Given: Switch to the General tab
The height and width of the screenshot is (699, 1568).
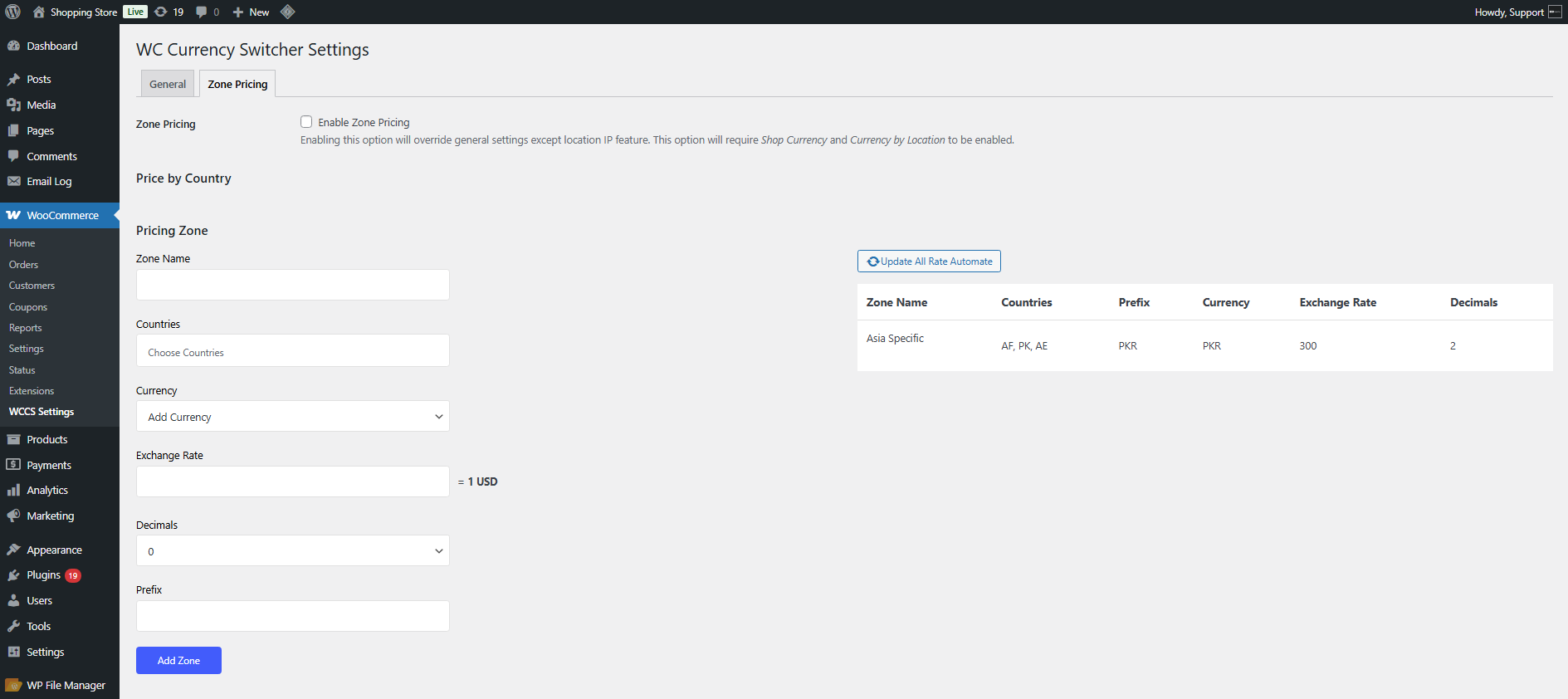Looking at the screenshot, I should (168, 84).
